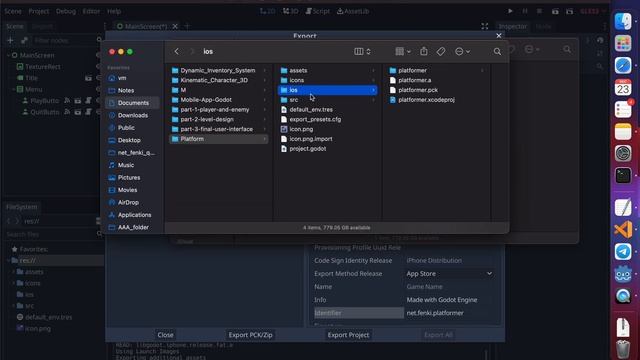Switch to the Script workspace
Image resolution: width=640 pixels, height=360 pixels.
click(318, 11)
